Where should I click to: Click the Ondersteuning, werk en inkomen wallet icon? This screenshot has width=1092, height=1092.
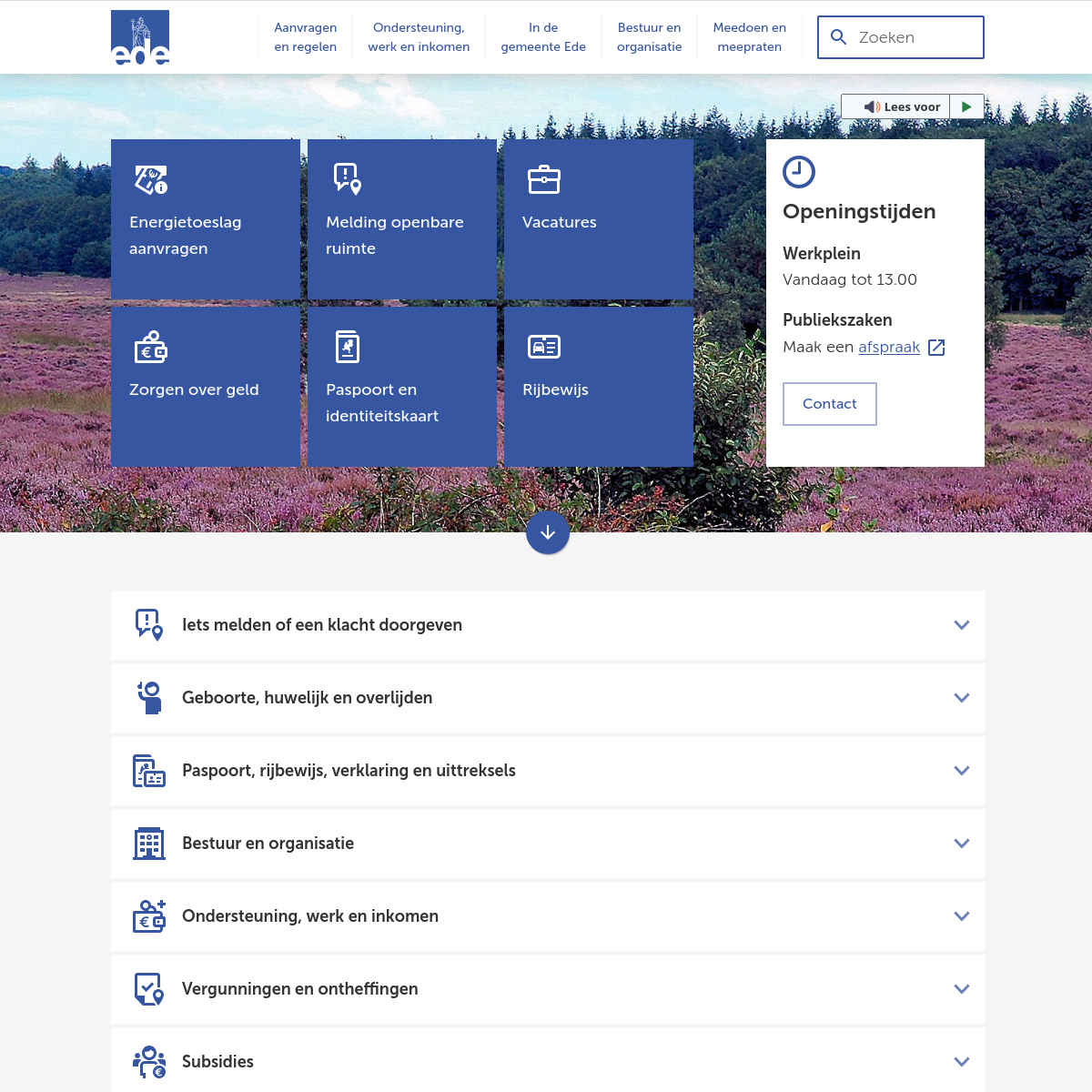[x=149, y=916]
